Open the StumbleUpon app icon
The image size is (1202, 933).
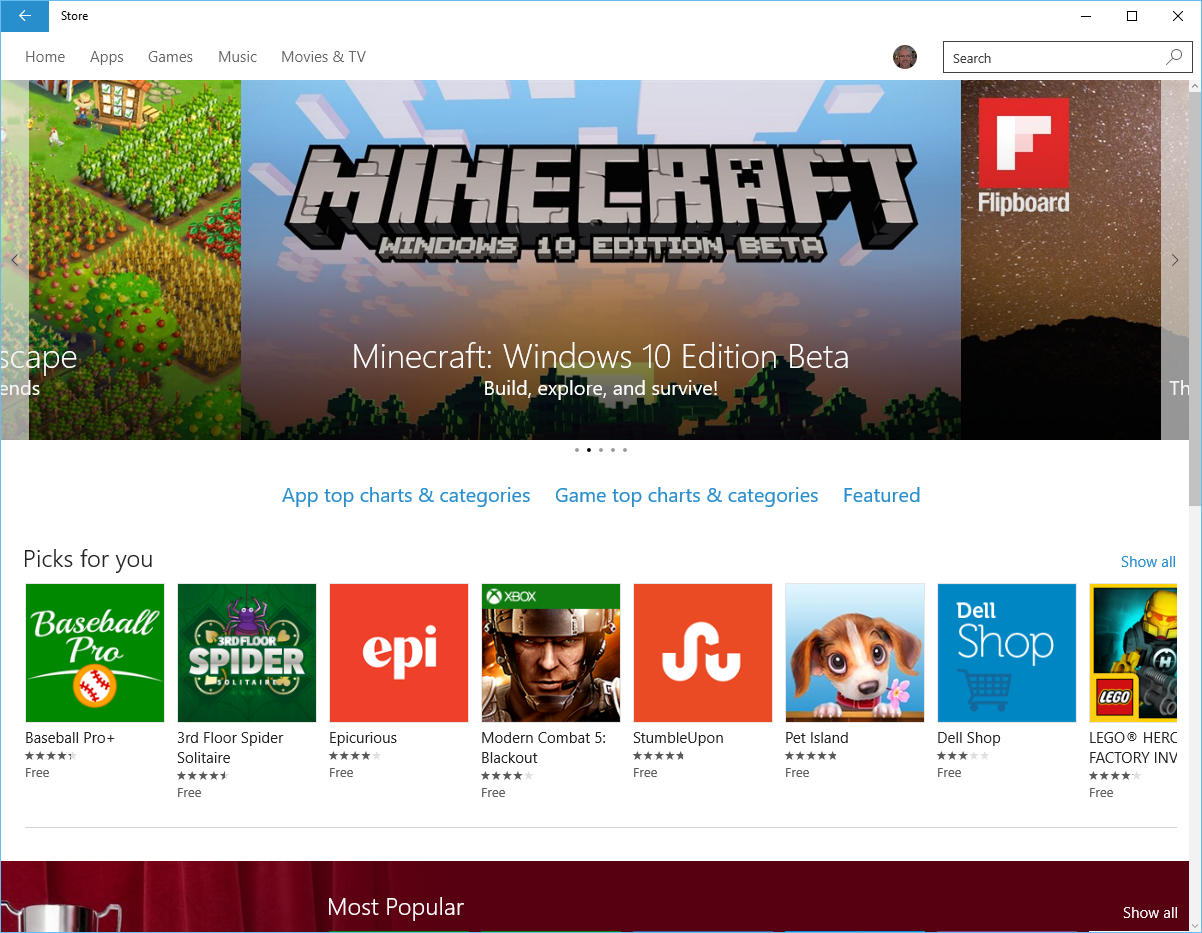tap(703, 653)
